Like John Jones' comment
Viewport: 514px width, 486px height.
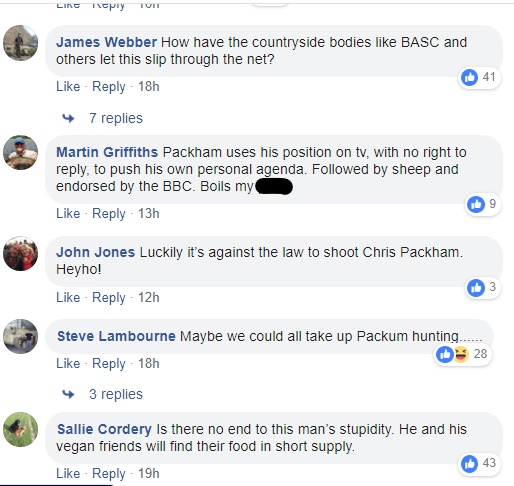pos(68,297)
